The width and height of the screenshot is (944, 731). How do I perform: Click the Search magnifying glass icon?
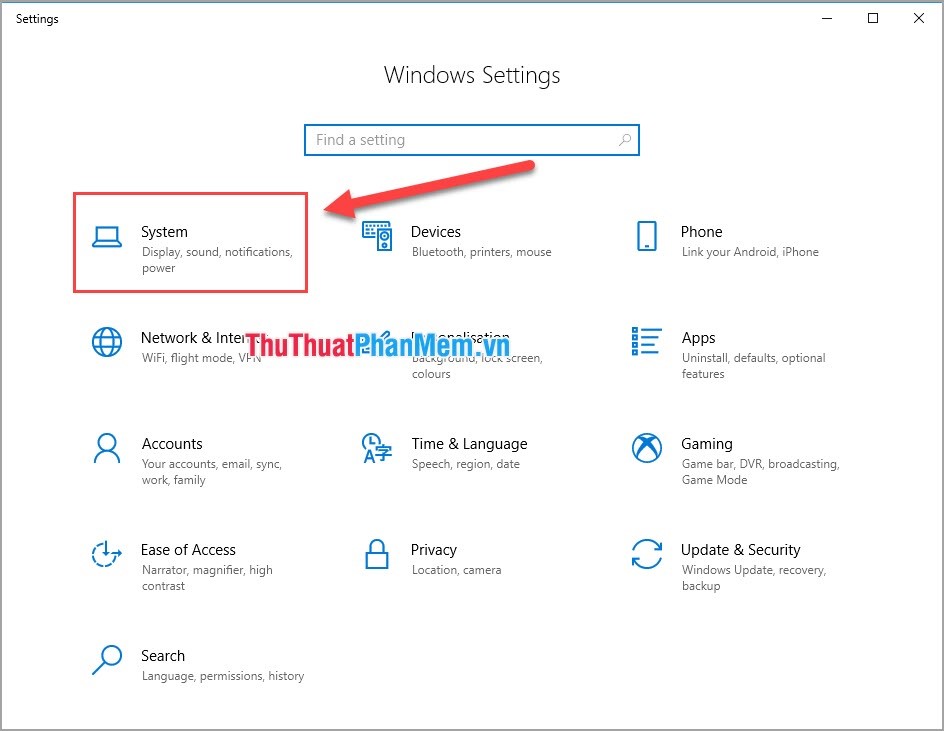107,660
